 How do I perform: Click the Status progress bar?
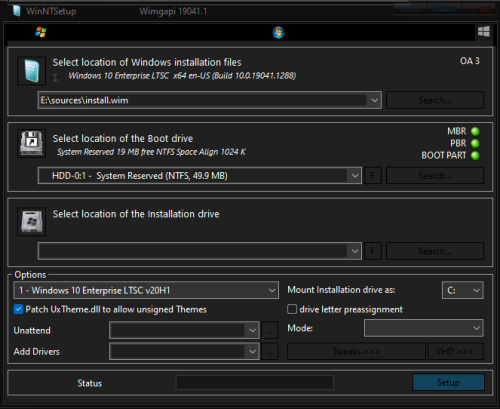(x=255, y=383)
